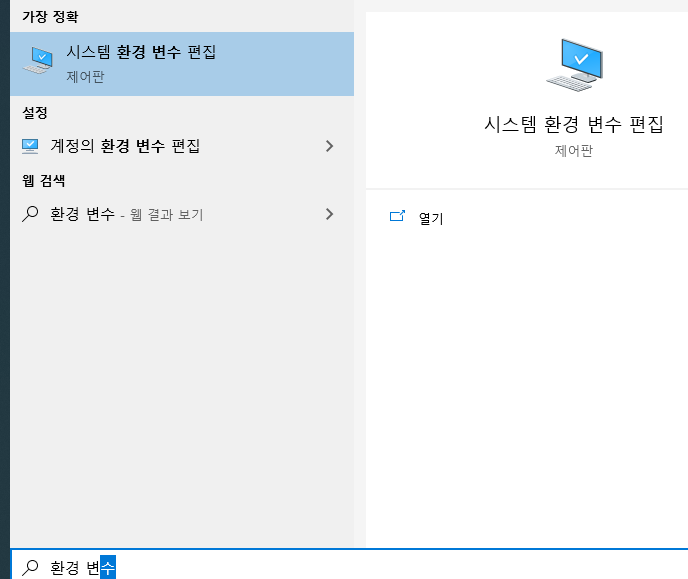
Task: Click the open-window icon next to 열기
Action: click(x=398, y=216)
